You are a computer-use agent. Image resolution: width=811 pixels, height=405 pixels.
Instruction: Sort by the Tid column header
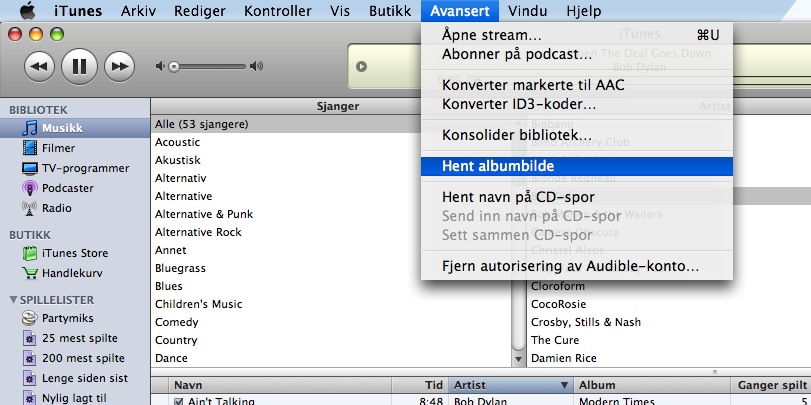tap(420, 385)
